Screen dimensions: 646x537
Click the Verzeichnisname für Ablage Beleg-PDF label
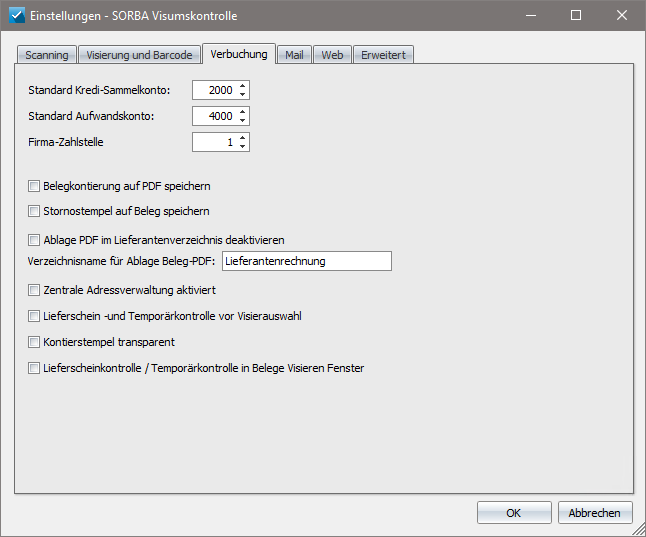coord(122,261)
